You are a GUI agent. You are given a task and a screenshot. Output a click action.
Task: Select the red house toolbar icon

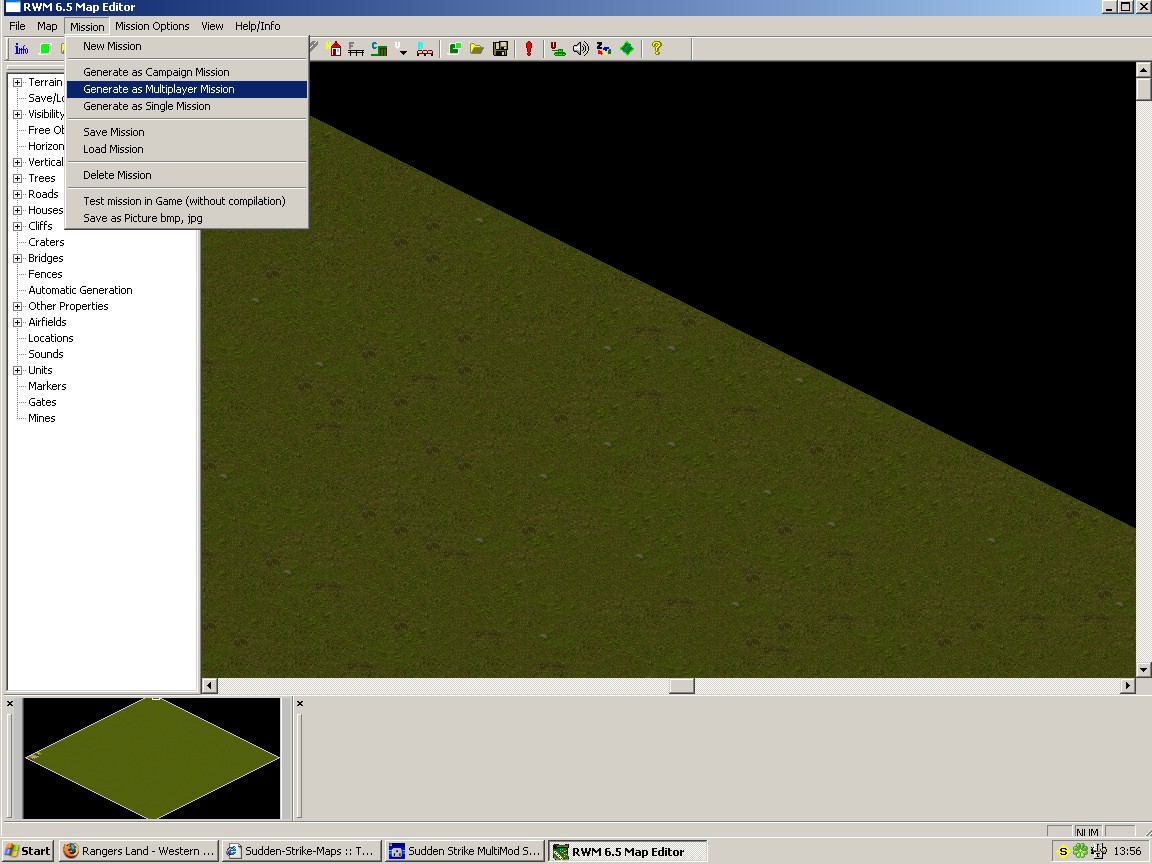pyautogui.click(x=334, y=48)
